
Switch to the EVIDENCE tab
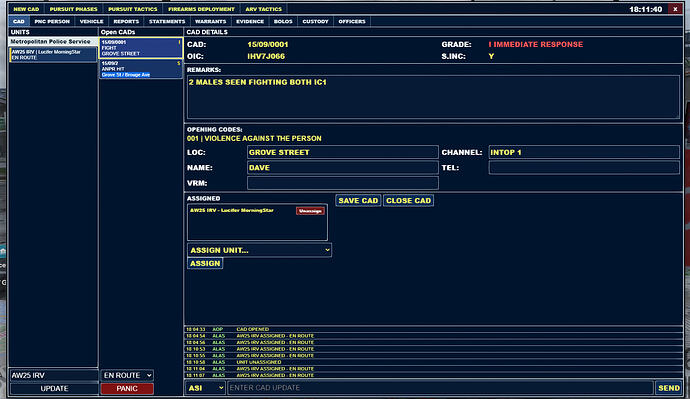pyautogui.click(x=250, y=21)
